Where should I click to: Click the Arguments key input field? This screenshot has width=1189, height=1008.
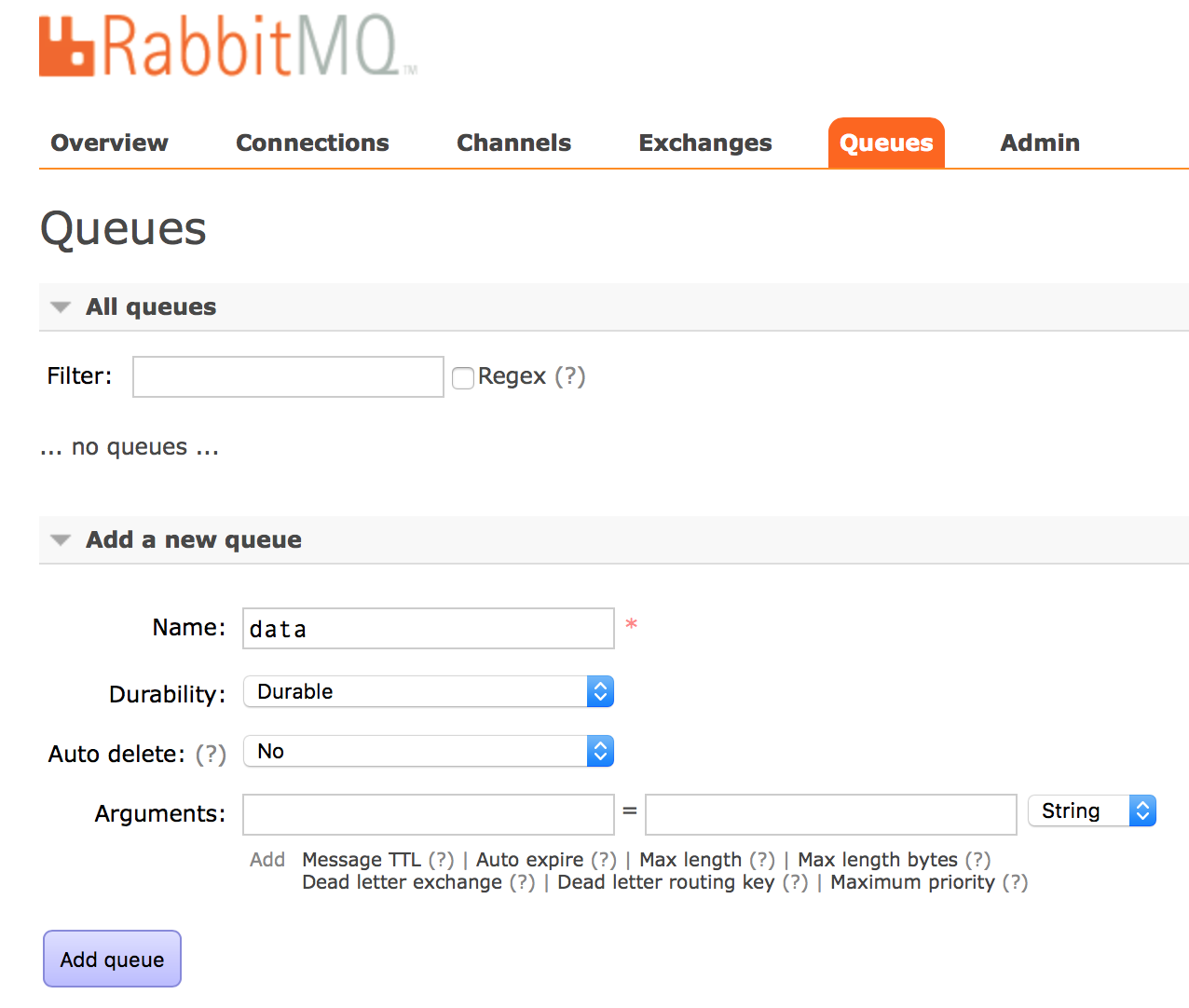pyautogui.click(x=429, y=814)
